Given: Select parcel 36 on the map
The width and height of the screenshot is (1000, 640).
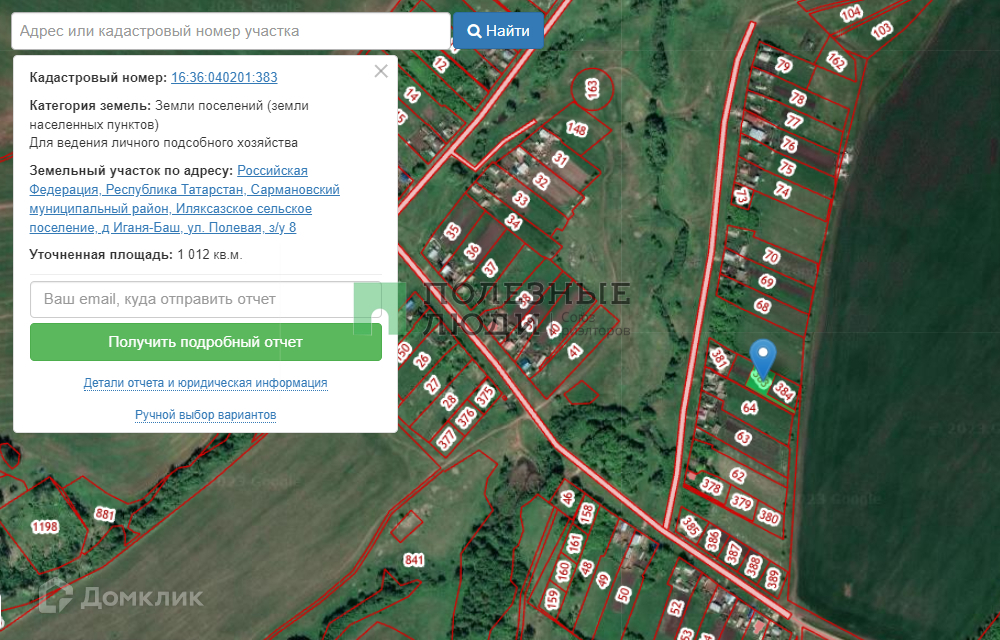Looking at the screenshot, I should click(472, 251).
